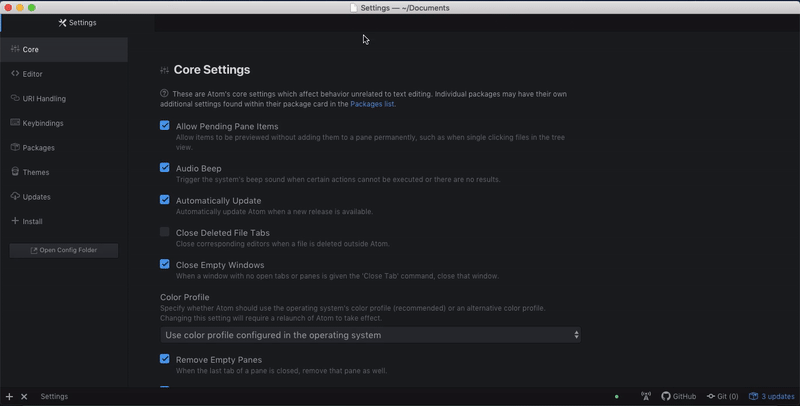Open the Core settings section

tap(64, 49)
